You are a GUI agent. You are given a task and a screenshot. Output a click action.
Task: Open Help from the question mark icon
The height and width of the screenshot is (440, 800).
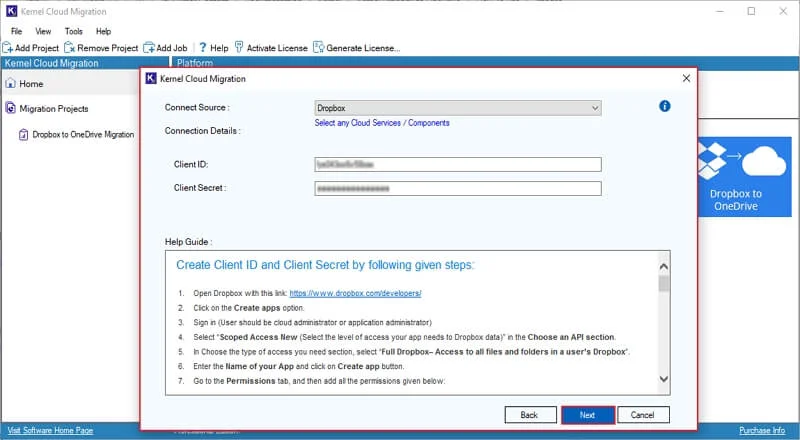[203, 47]
